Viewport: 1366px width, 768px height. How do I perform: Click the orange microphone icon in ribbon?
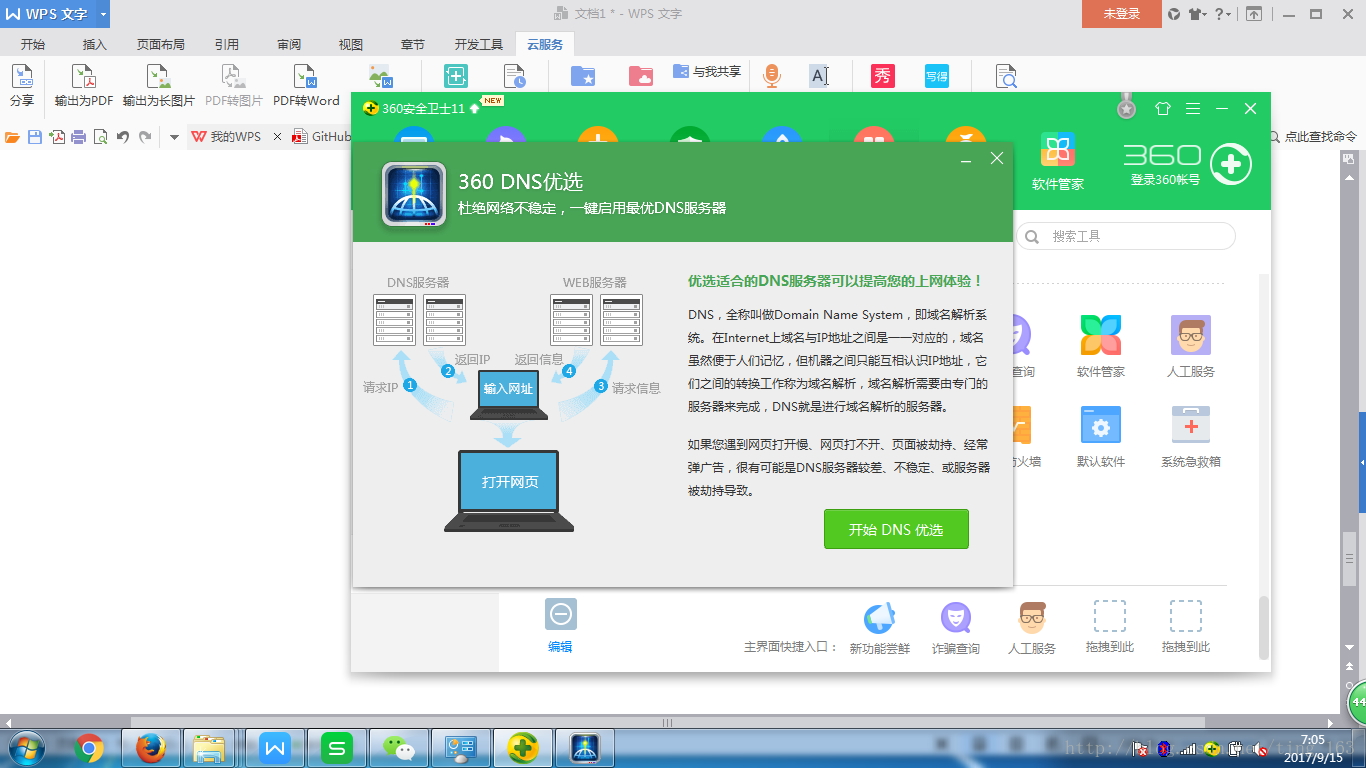pyautogui.click(x=771, y=76)
